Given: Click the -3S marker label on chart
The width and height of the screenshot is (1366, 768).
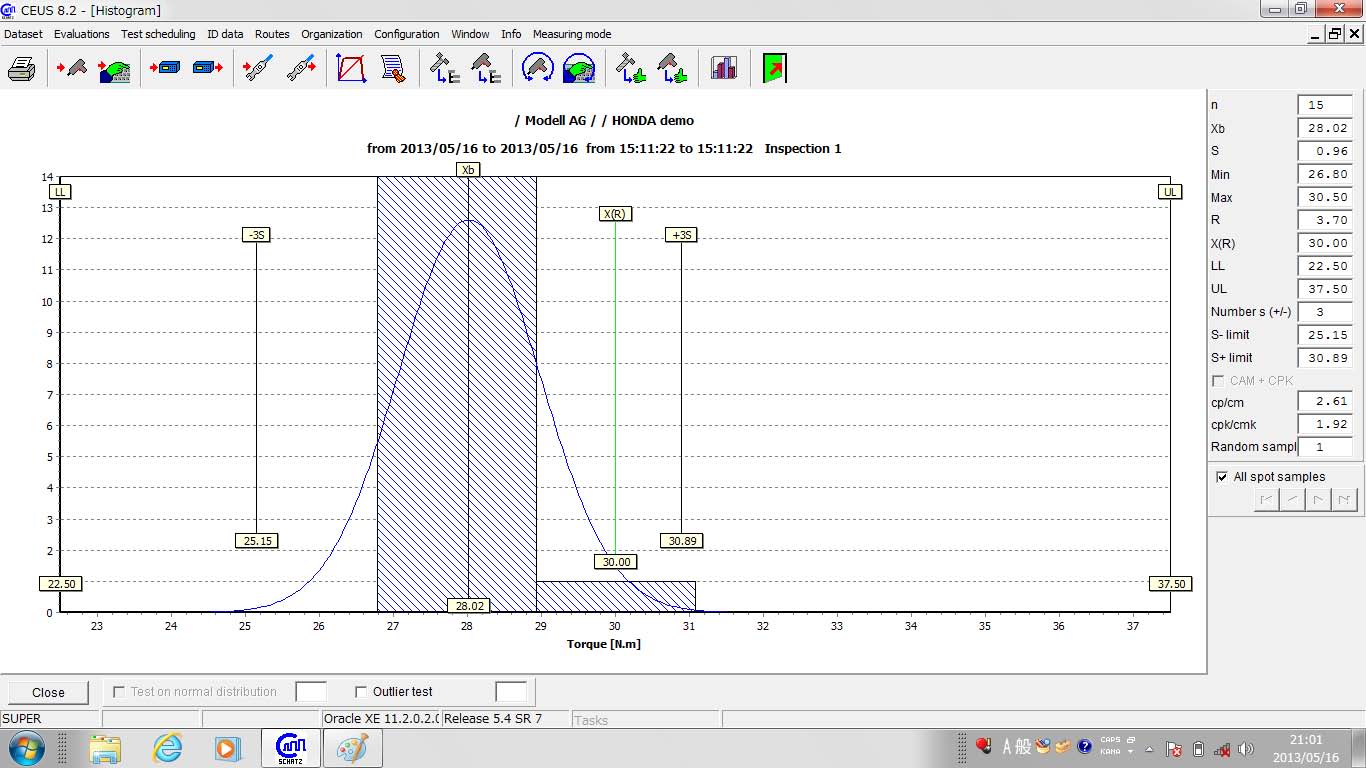Looking at the screenshot, I should tap(257, 235).
